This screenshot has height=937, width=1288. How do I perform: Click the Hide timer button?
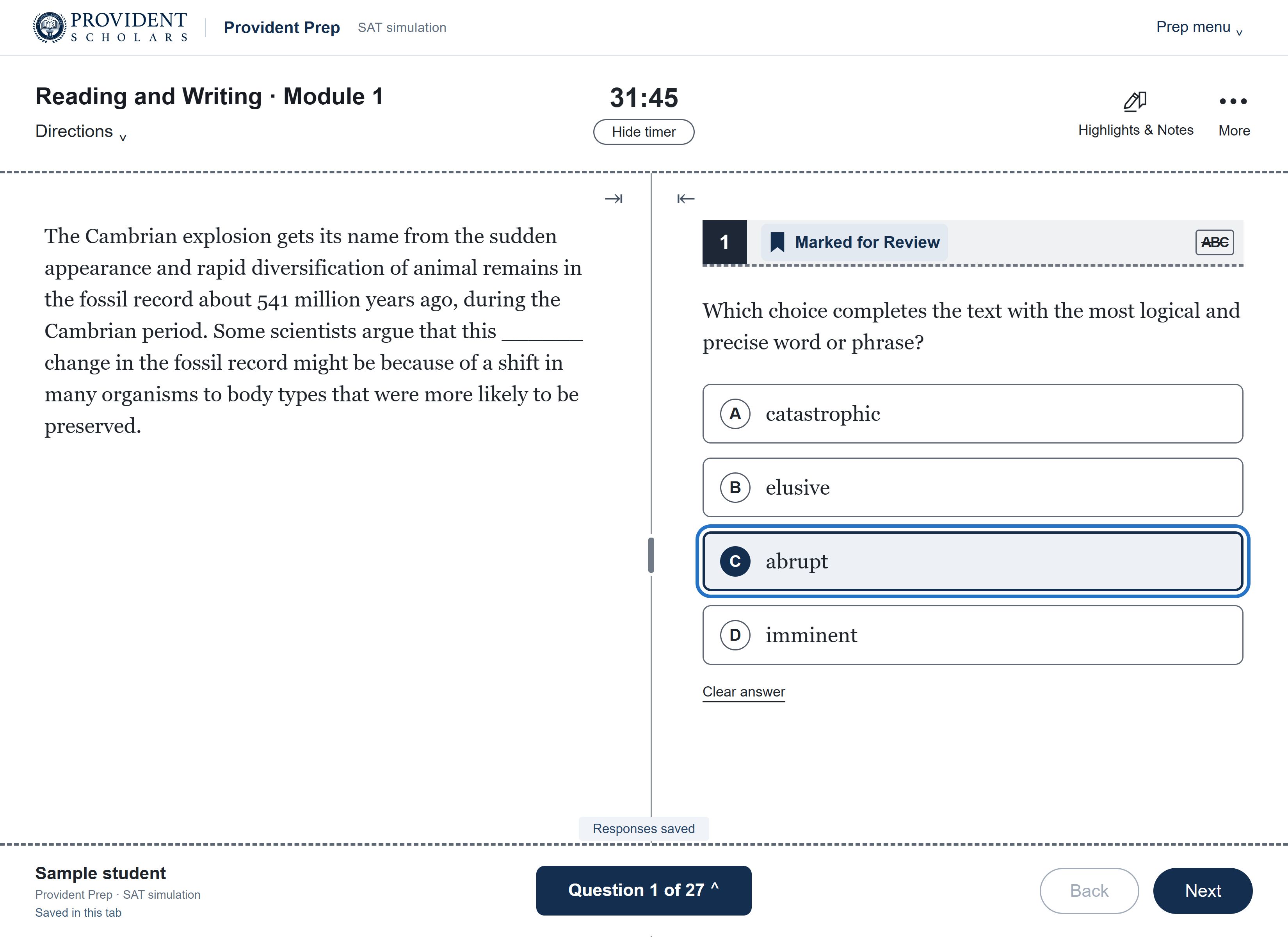644,132
